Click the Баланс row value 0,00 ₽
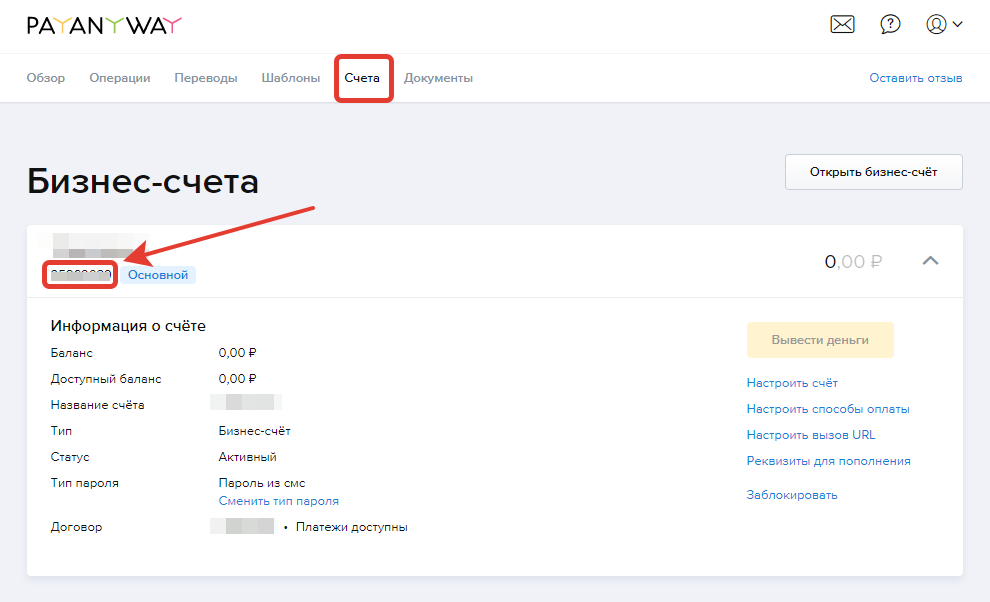Image resolution: width=990 pixels, height=602 pixels. 237,352
